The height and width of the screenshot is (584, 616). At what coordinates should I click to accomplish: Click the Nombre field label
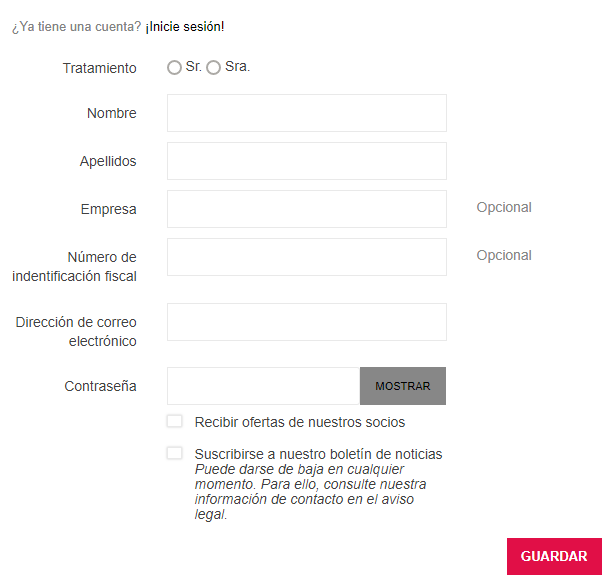(x=112, y=113)
